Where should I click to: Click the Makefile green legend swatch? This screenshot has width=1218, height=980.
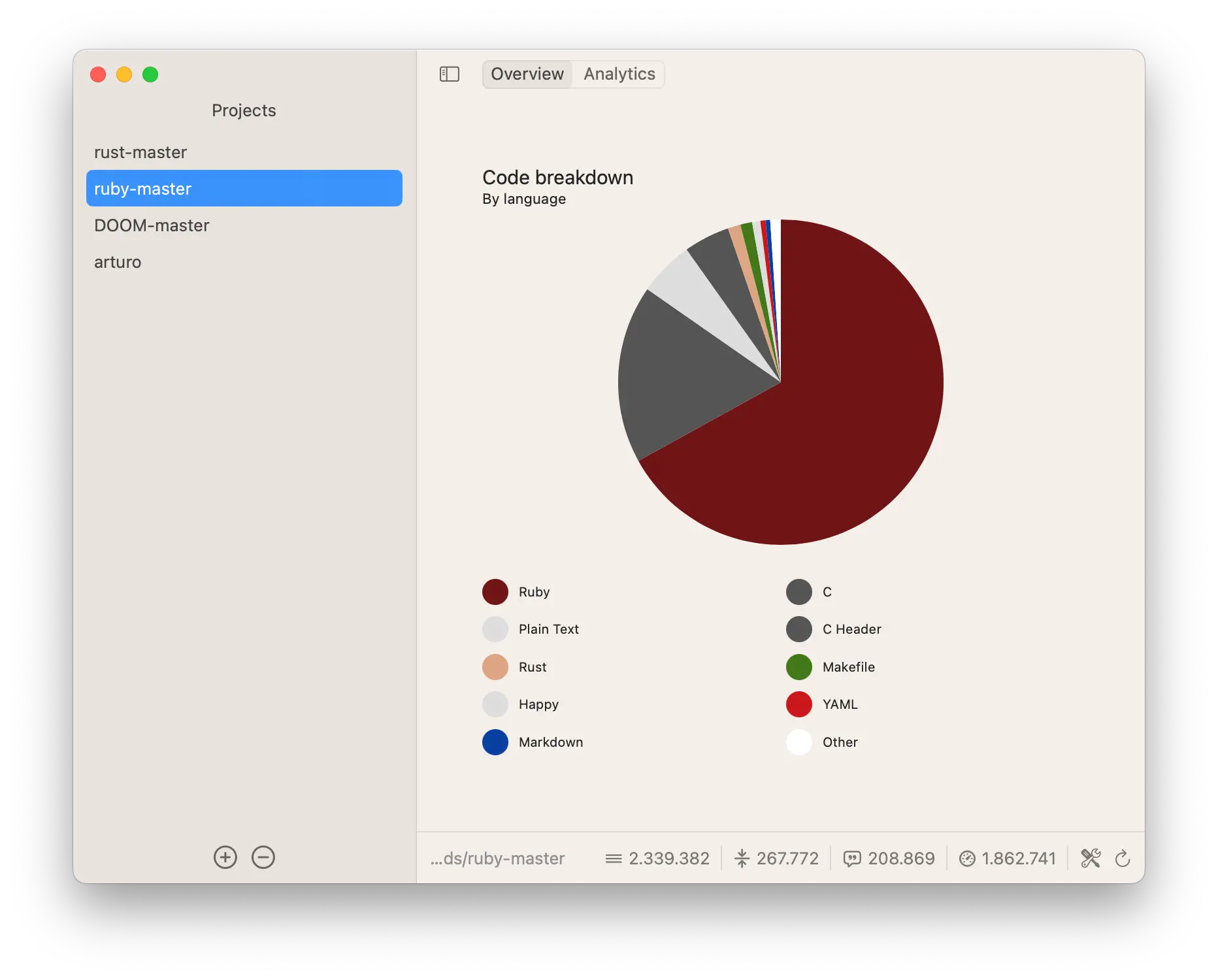point(799,667)
